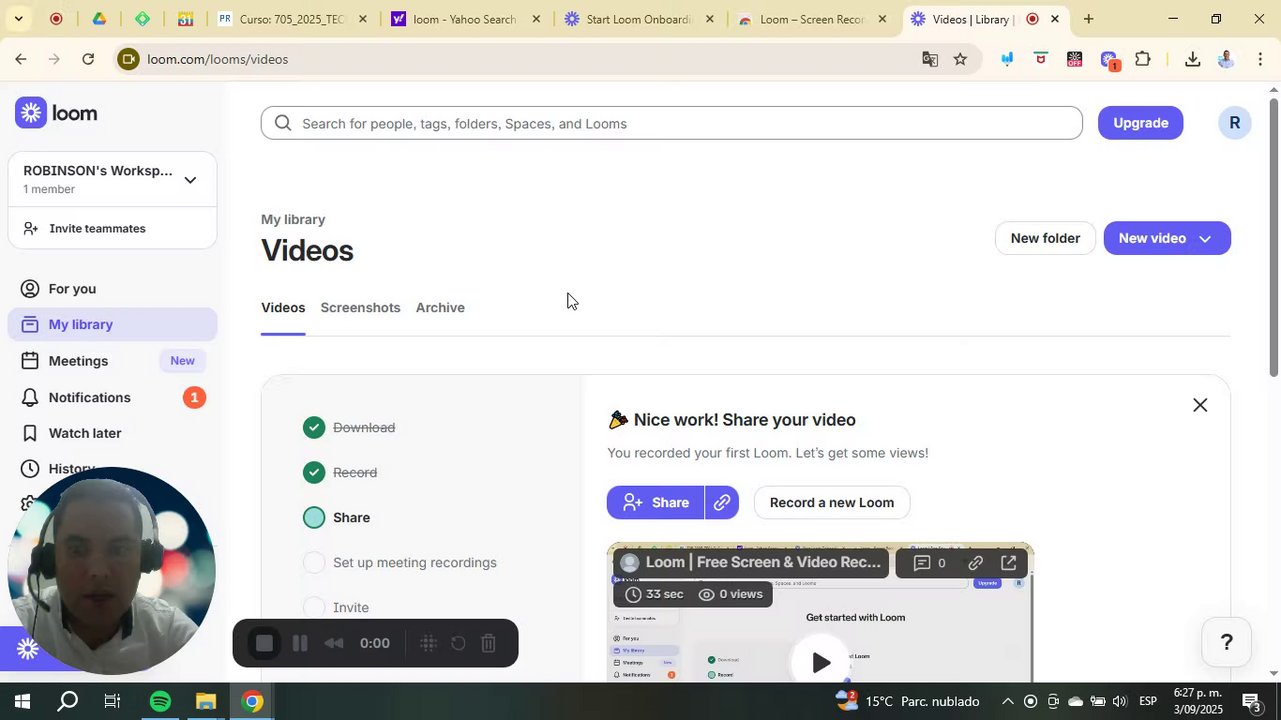This screenshot has height=720, width=1281.
Task: Delete recording with the trash icon
Action: click(489, 644)
